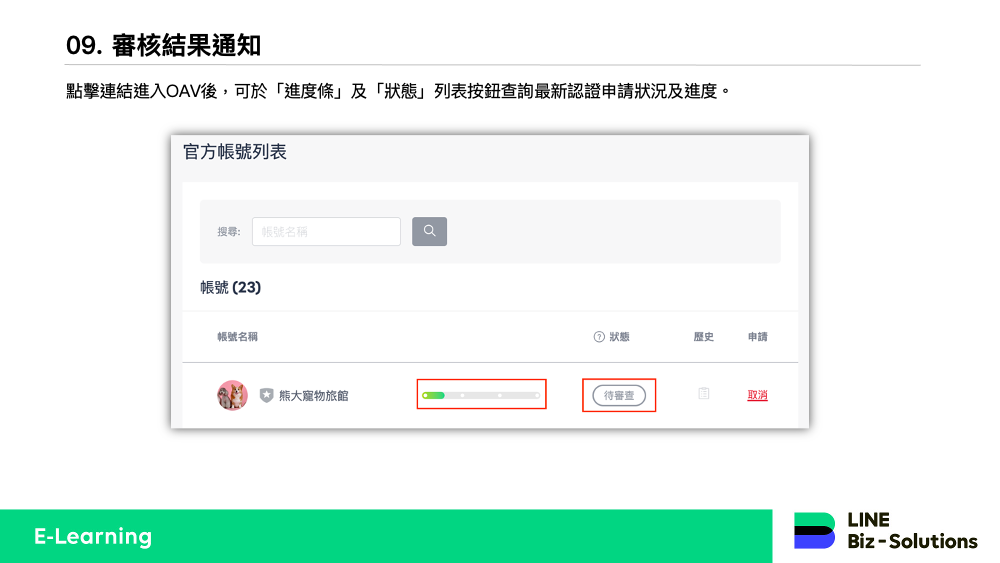
Task: Click the LINE Biz-Solutions logo icon
Action: point(814,530)
